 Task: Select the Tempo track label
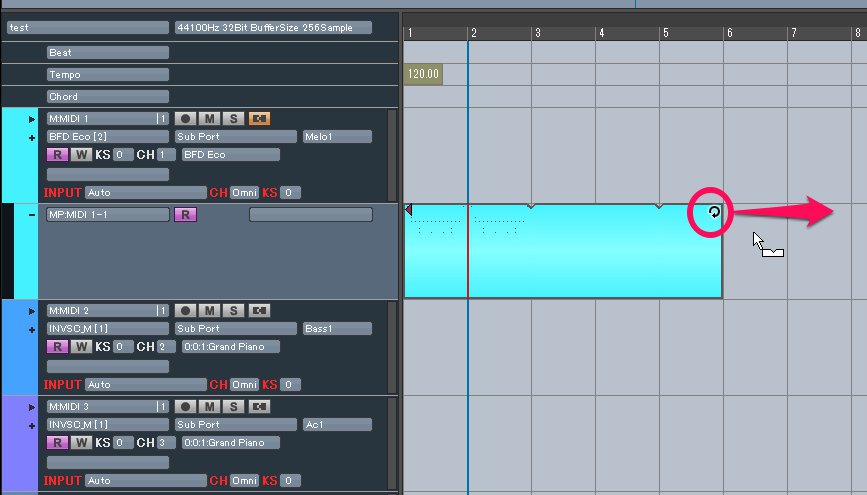[108, 75]
